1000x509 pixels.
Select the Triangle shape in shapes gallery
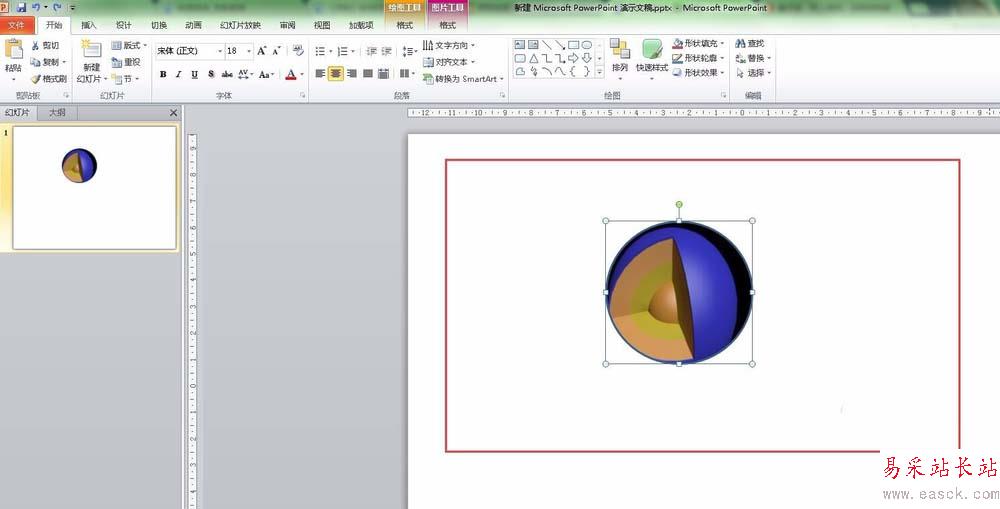pyautogui.click(x=533, y=58)
